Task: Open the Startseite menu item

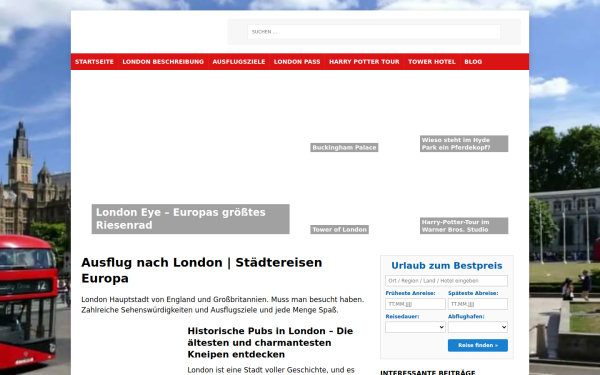Action: [x=94, y=62]
